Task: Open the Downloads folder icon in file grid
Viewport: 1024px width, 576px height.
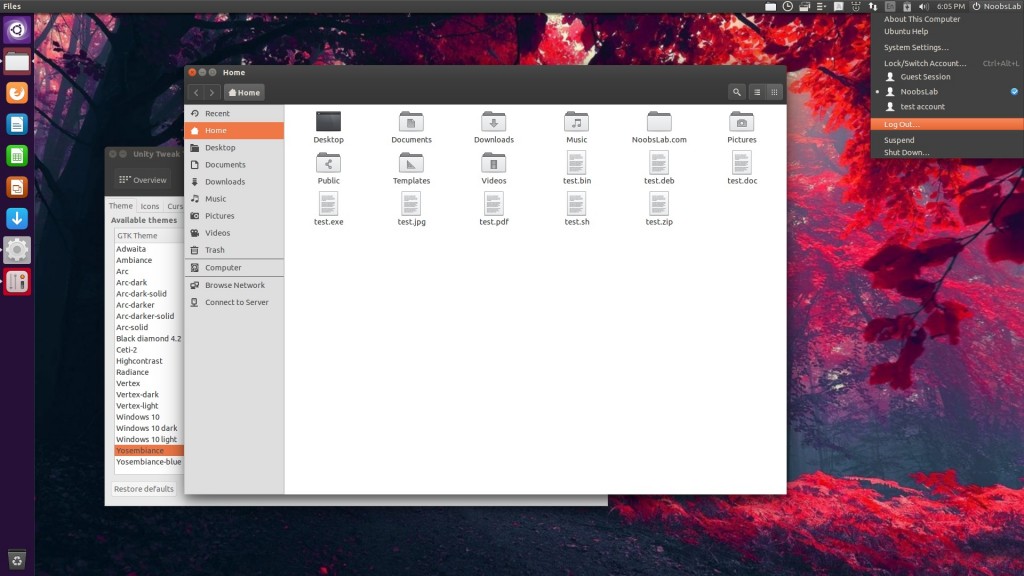Action: click(x=494, y=122)
